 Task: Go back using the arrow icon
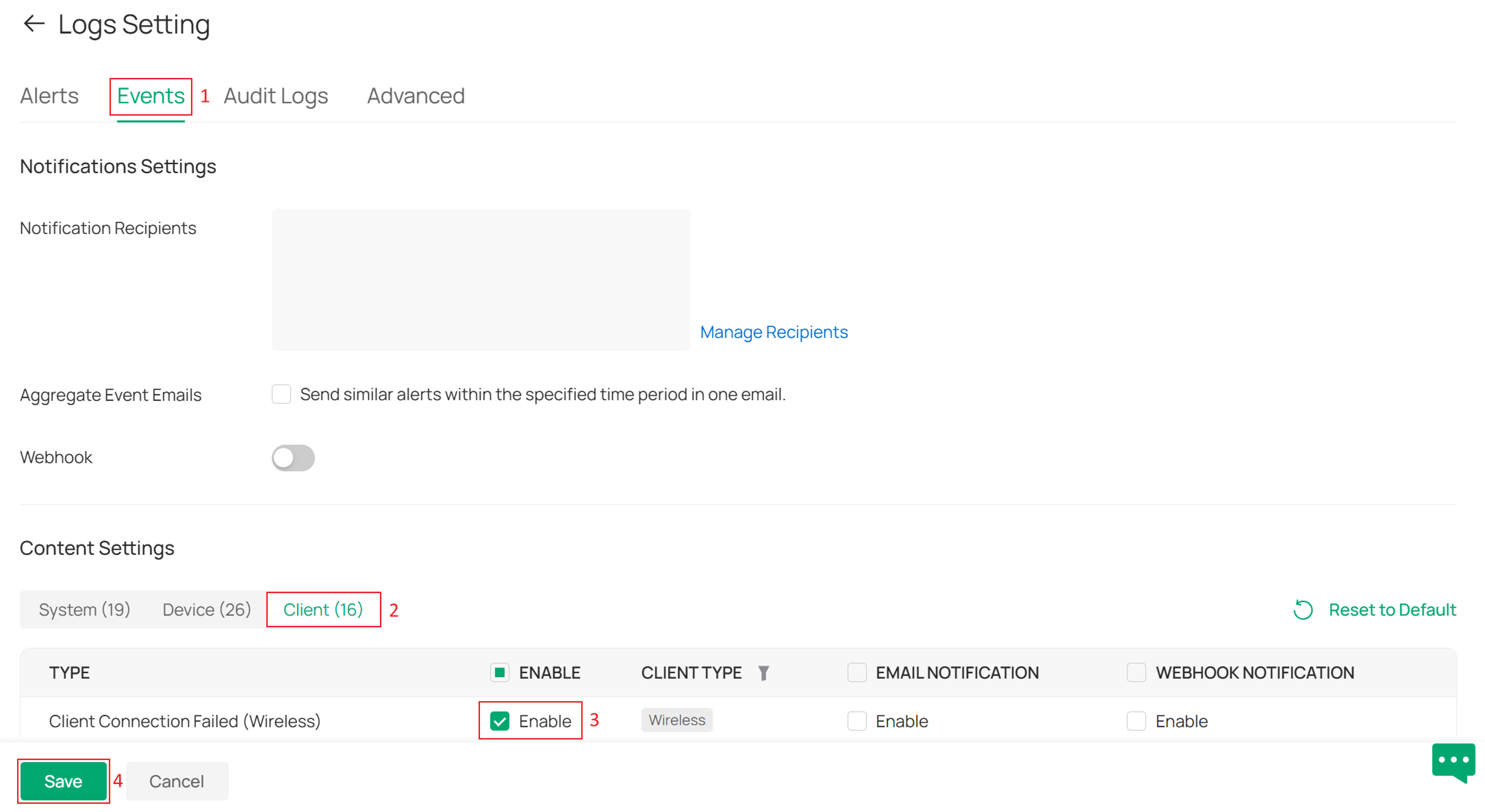[33, 24]
